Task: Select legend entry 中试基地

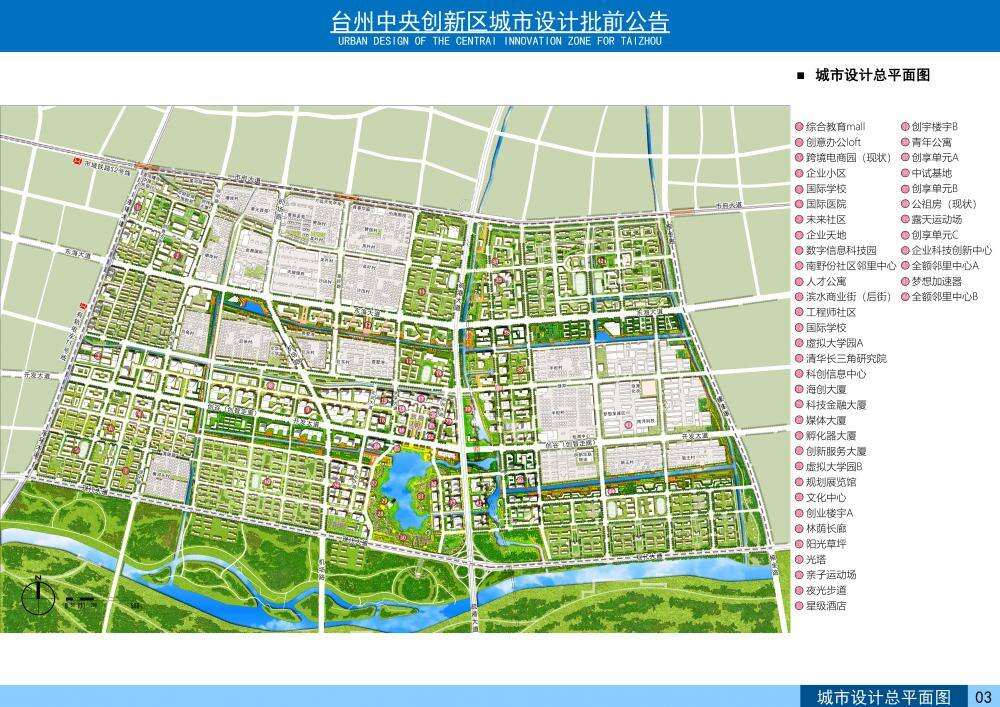Action: tap(926, 173)
